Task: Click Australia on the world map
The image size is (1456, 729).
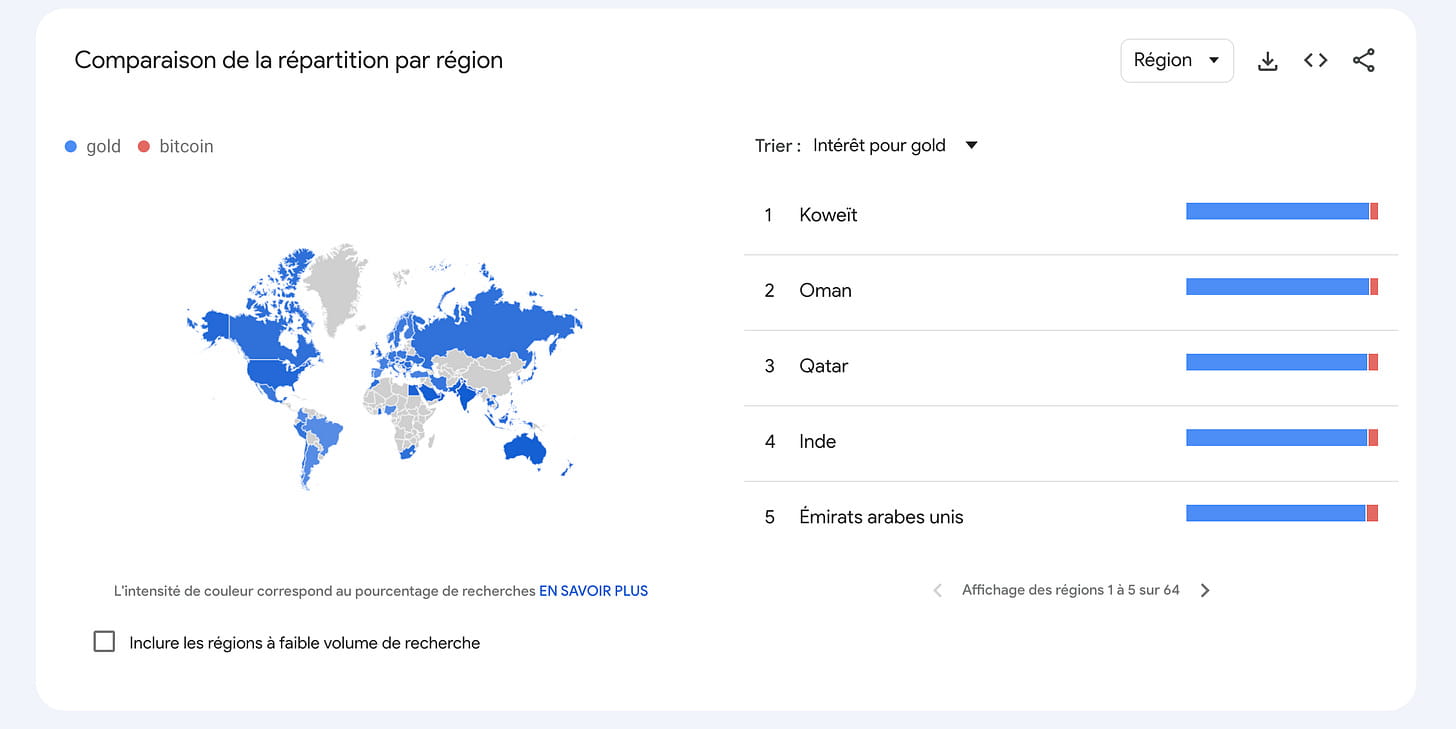Action: click(524, 449)
